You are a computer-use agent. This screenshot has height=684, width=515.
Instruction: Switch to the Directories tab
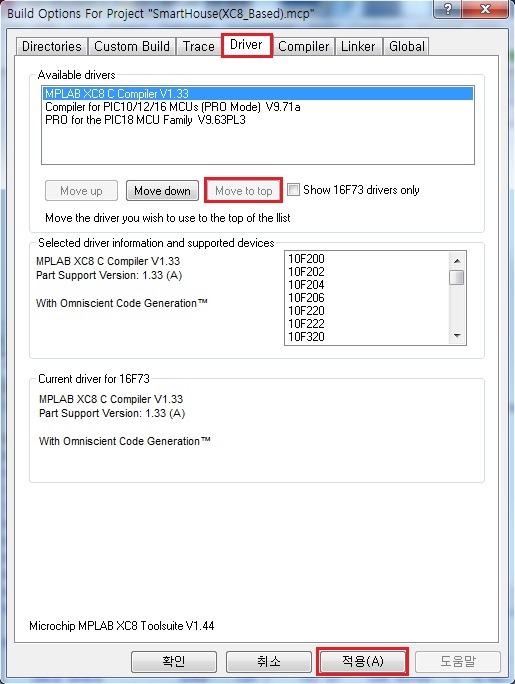(51, 46)
